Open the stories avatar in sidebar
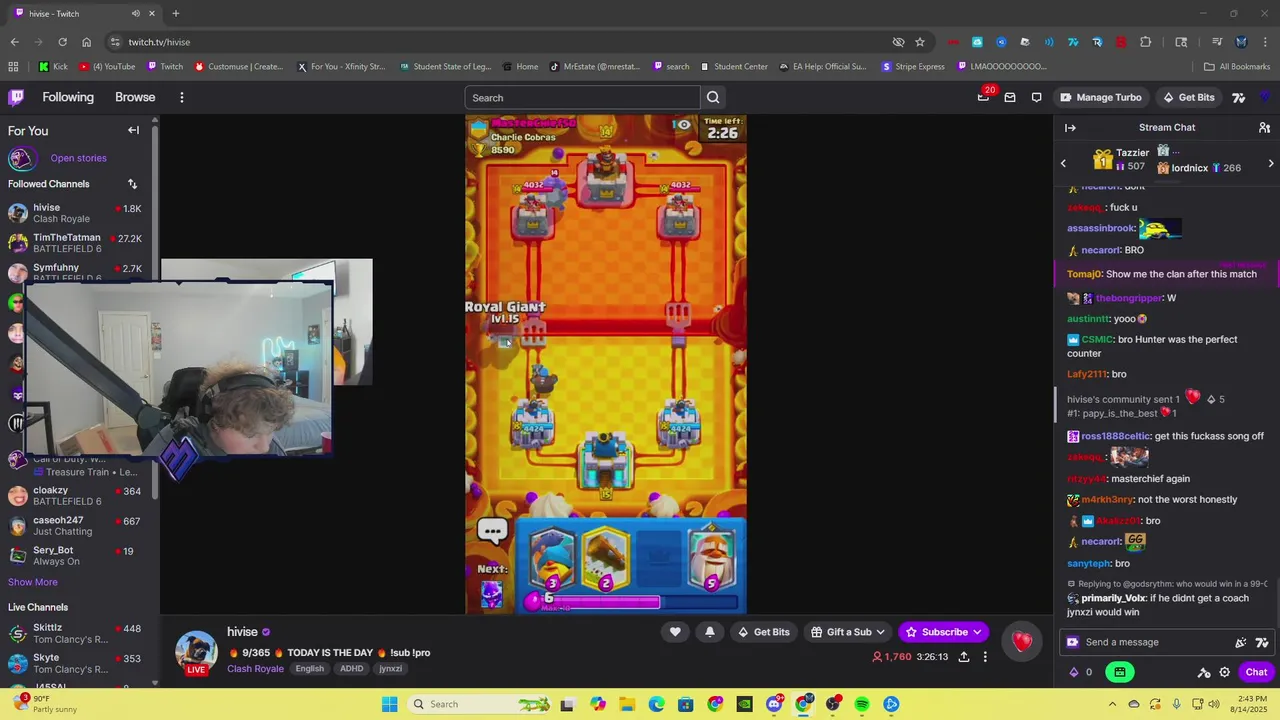The image size is (1280, 720). (x=21, y=158)
